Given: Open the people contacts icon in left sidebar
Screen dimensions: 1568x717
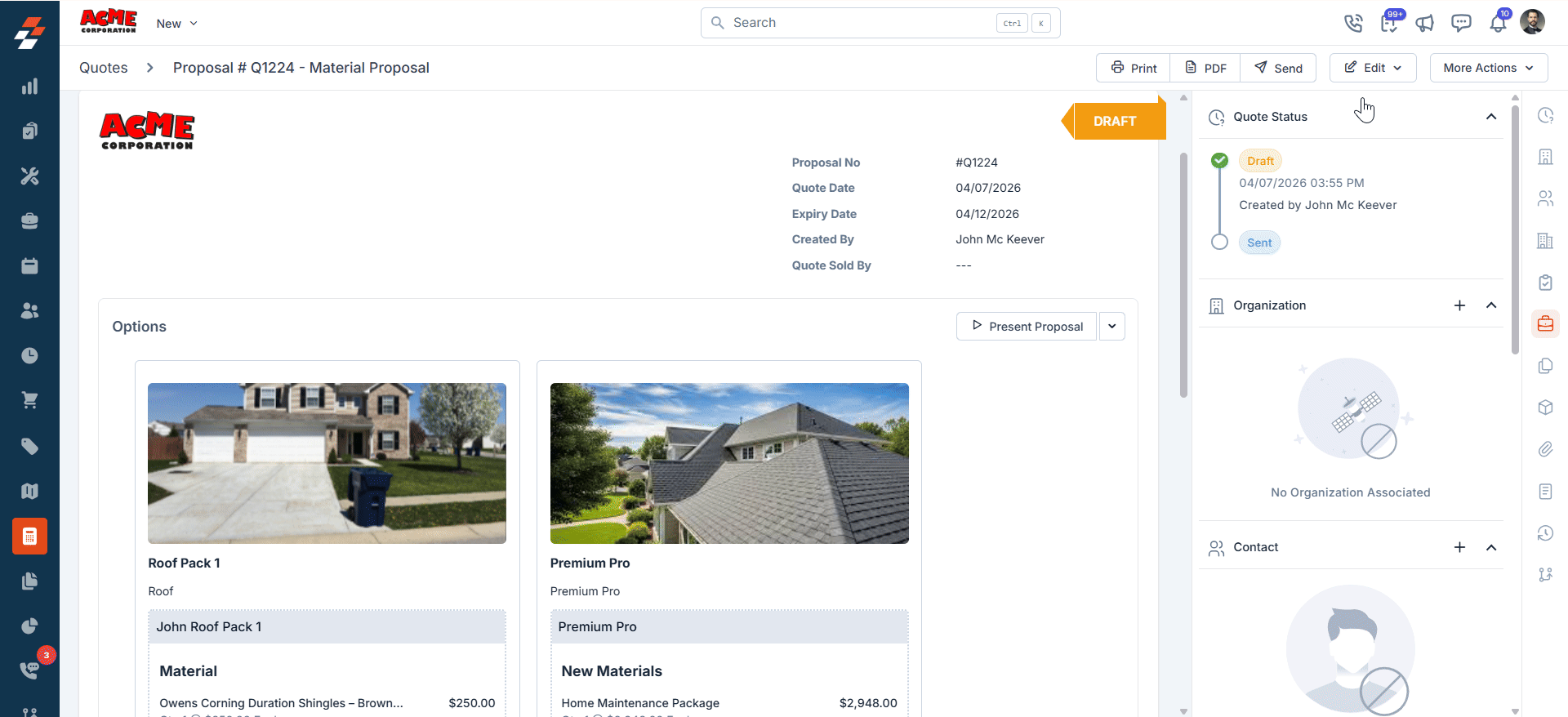Looking at the screenshot, I should point(29,310).
